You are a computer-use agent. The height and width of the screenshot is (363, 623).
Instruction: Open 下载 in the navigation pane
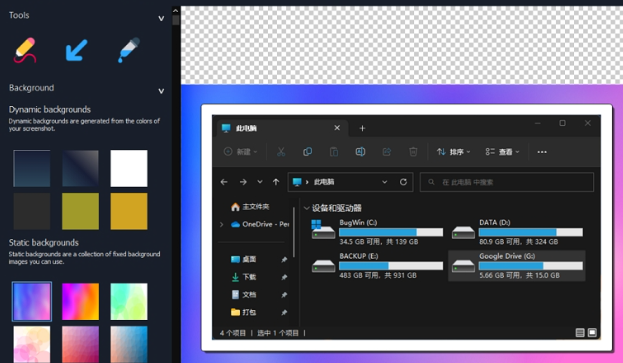click(x=243, y=277)
